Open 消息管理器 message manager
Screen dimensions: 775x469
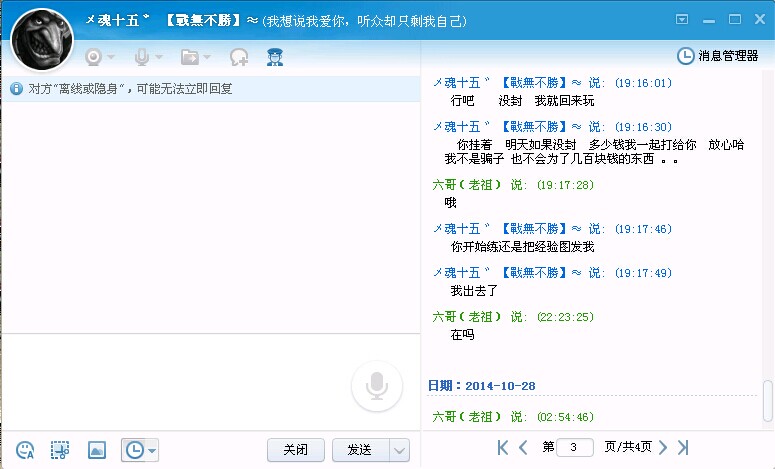coord(718,56)
